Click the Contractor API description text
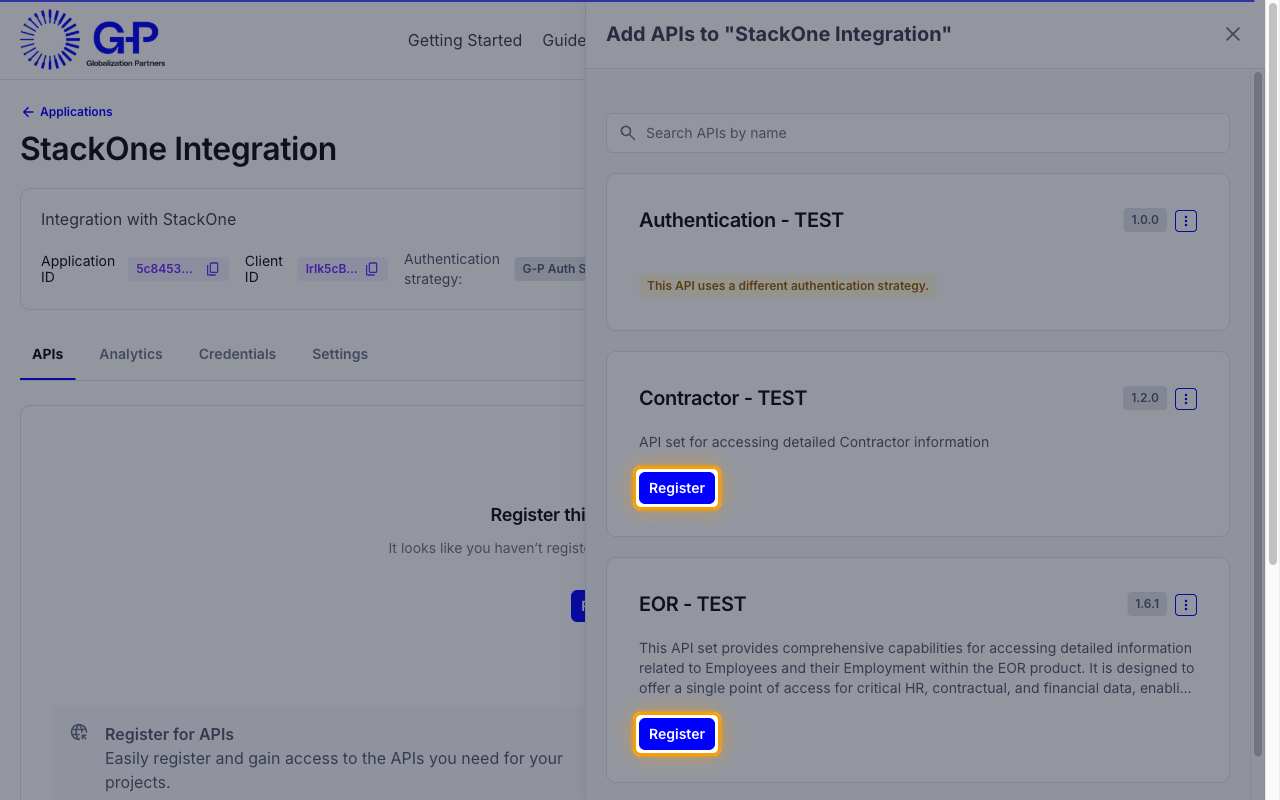The height and width of the screenshot is (800, 1280). point(814,442)
